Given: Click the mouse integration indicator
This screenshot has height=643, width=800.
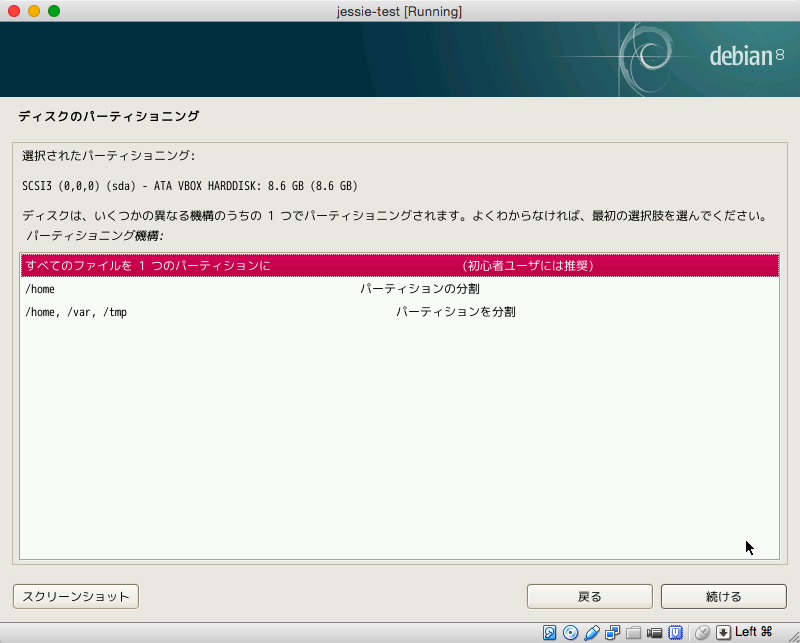Looking at the screenshot, I should point(703,633).
